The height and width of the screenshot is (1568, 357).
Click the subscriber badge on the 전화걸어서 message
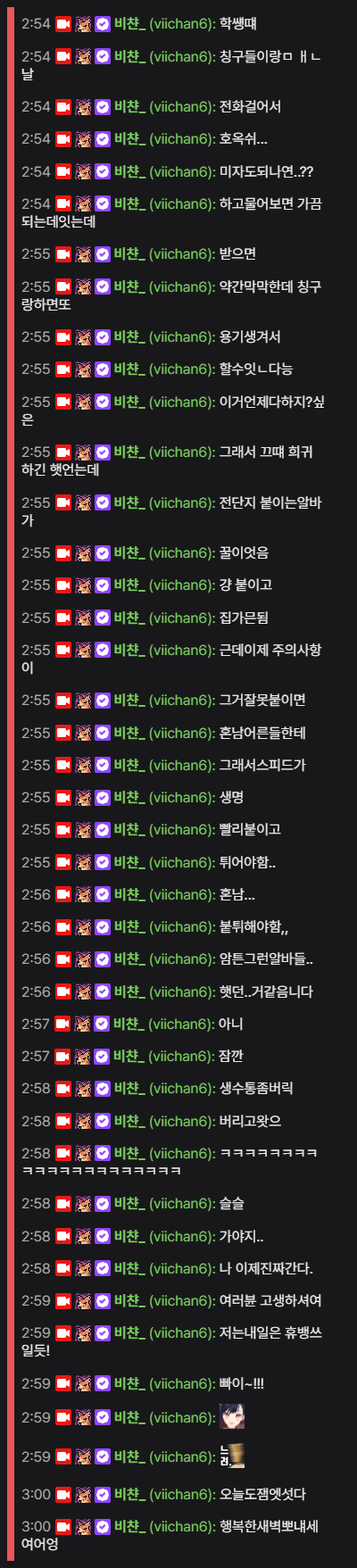click(x=84, y=107)
